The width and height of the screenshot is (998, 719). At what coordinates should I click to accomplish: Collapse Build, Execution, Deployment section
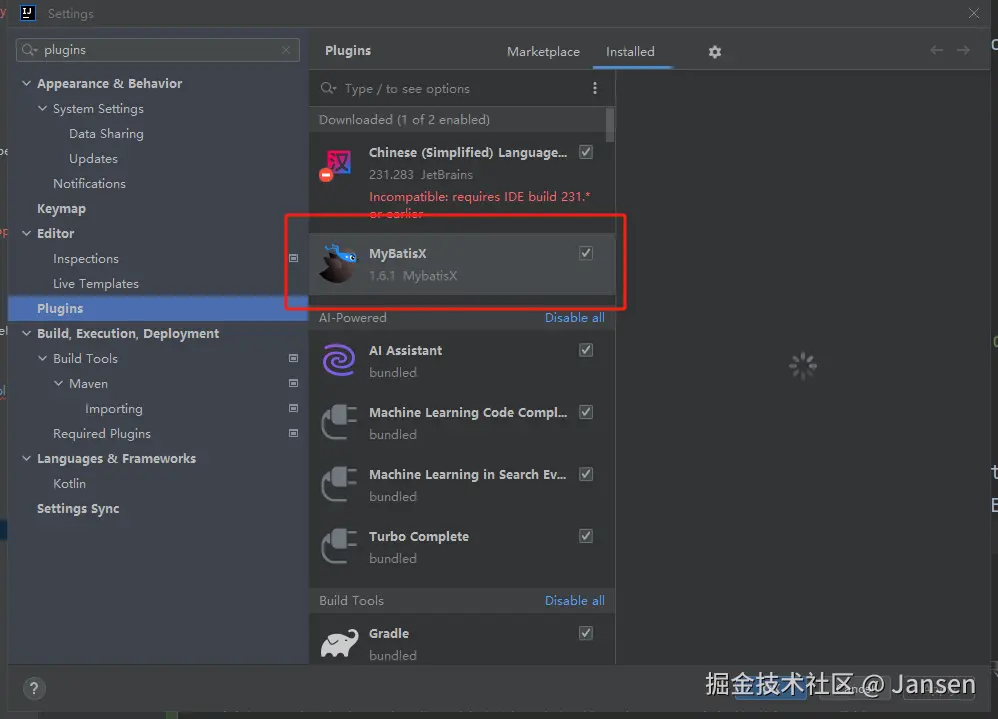pos(26,333)
